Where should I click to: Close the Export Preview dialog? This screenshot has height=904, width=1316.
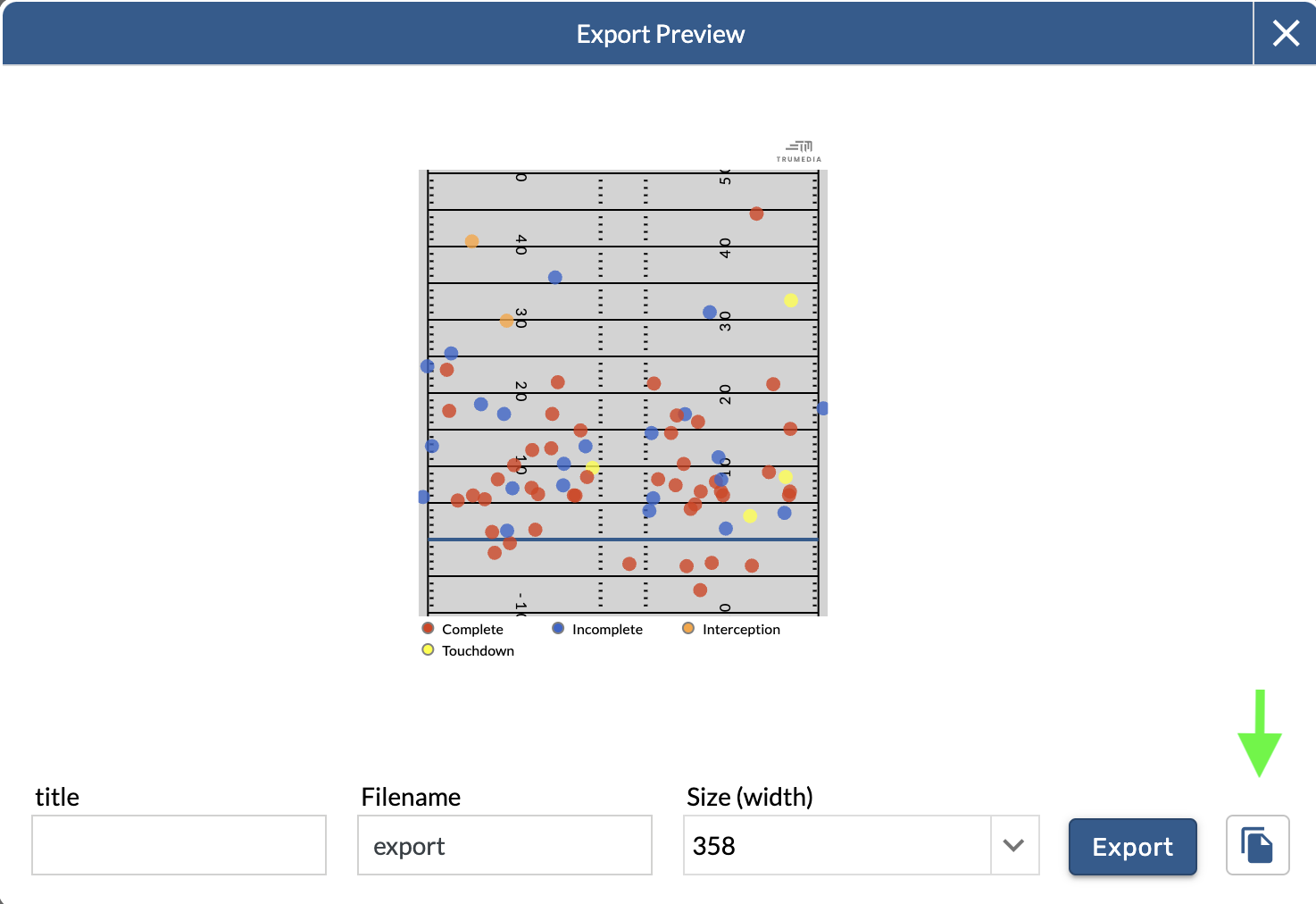coord(1285,34)
